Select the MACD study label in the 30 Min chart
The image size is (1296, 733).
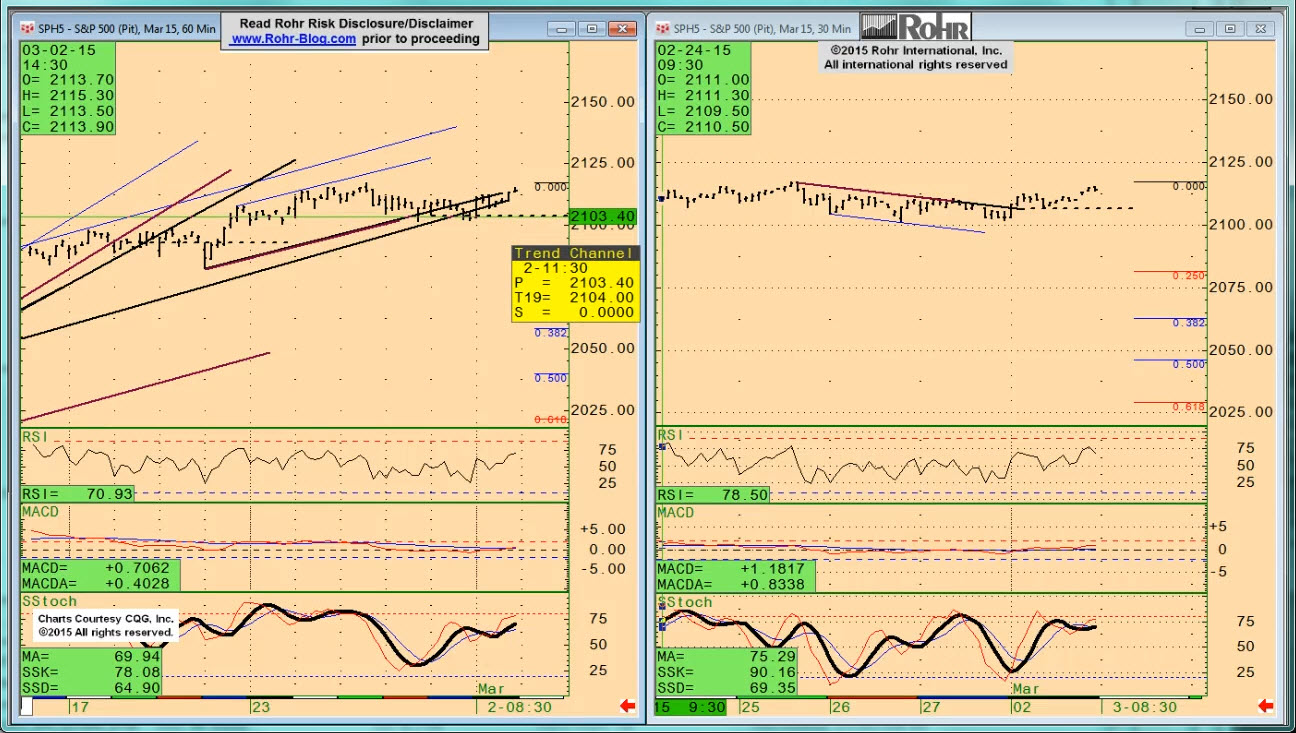[x=676, y=512]
